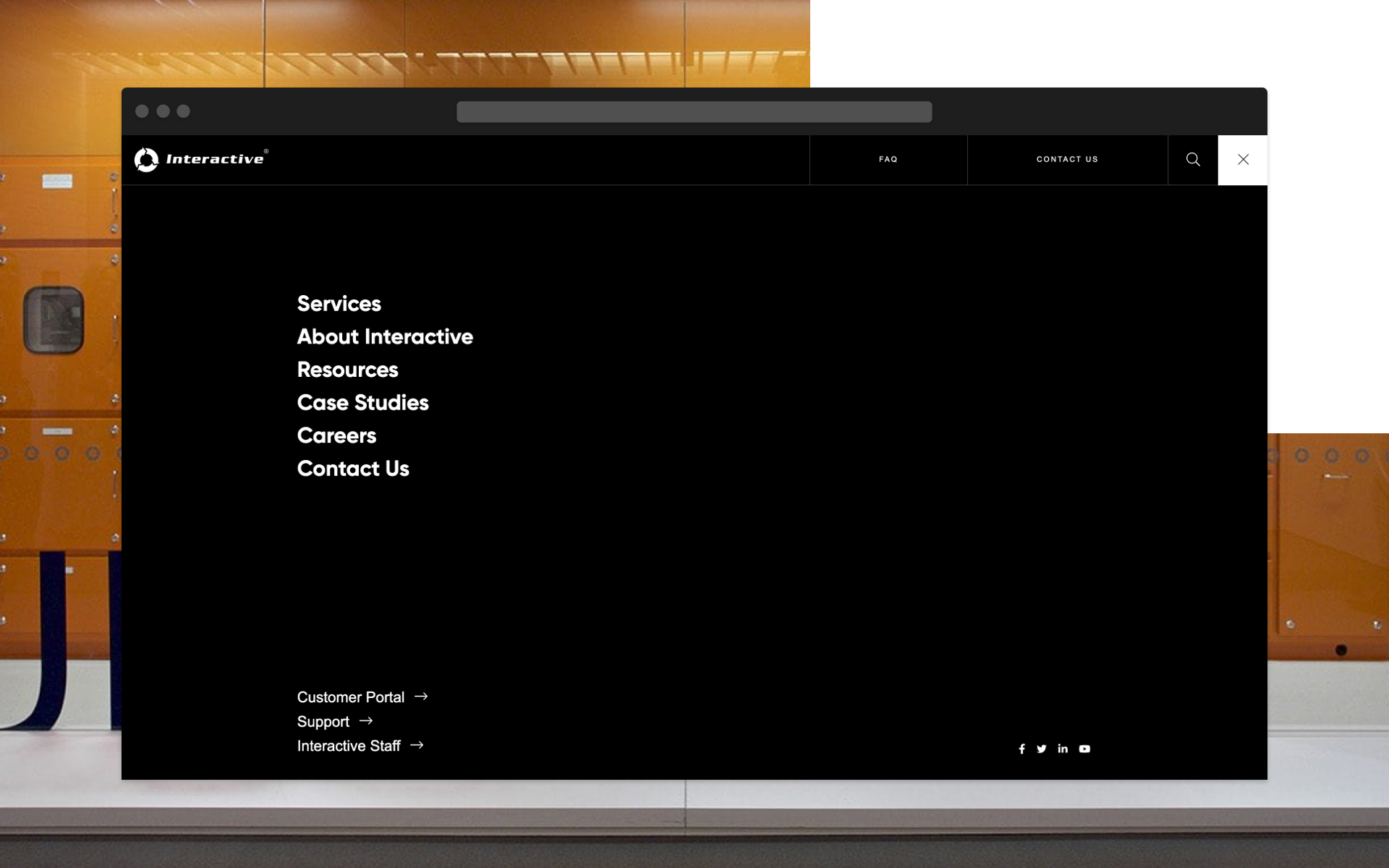
Task: Go to About Interactive
Action: point(385,336)
